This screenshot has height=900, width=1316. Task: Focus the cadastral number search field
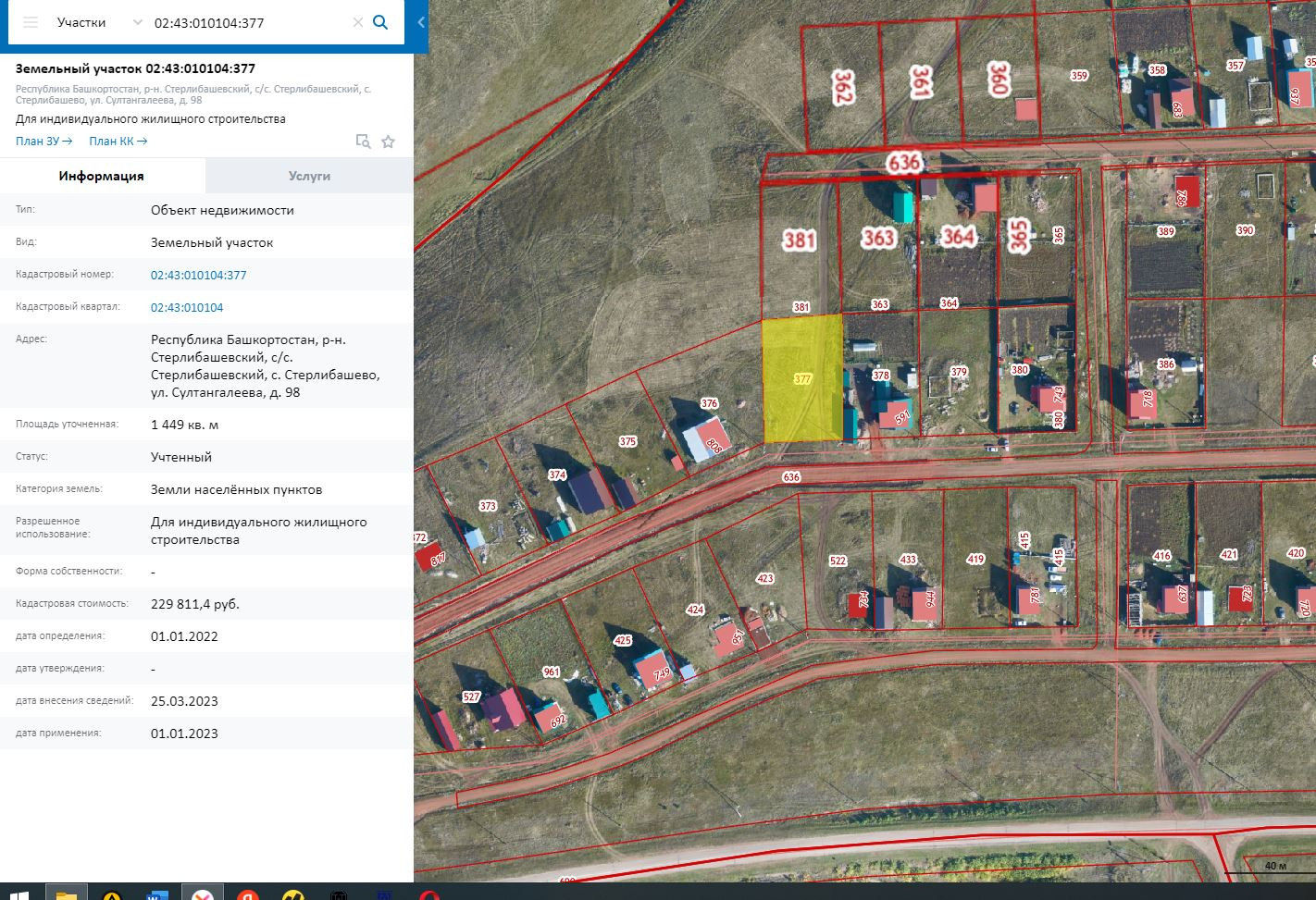250,22
